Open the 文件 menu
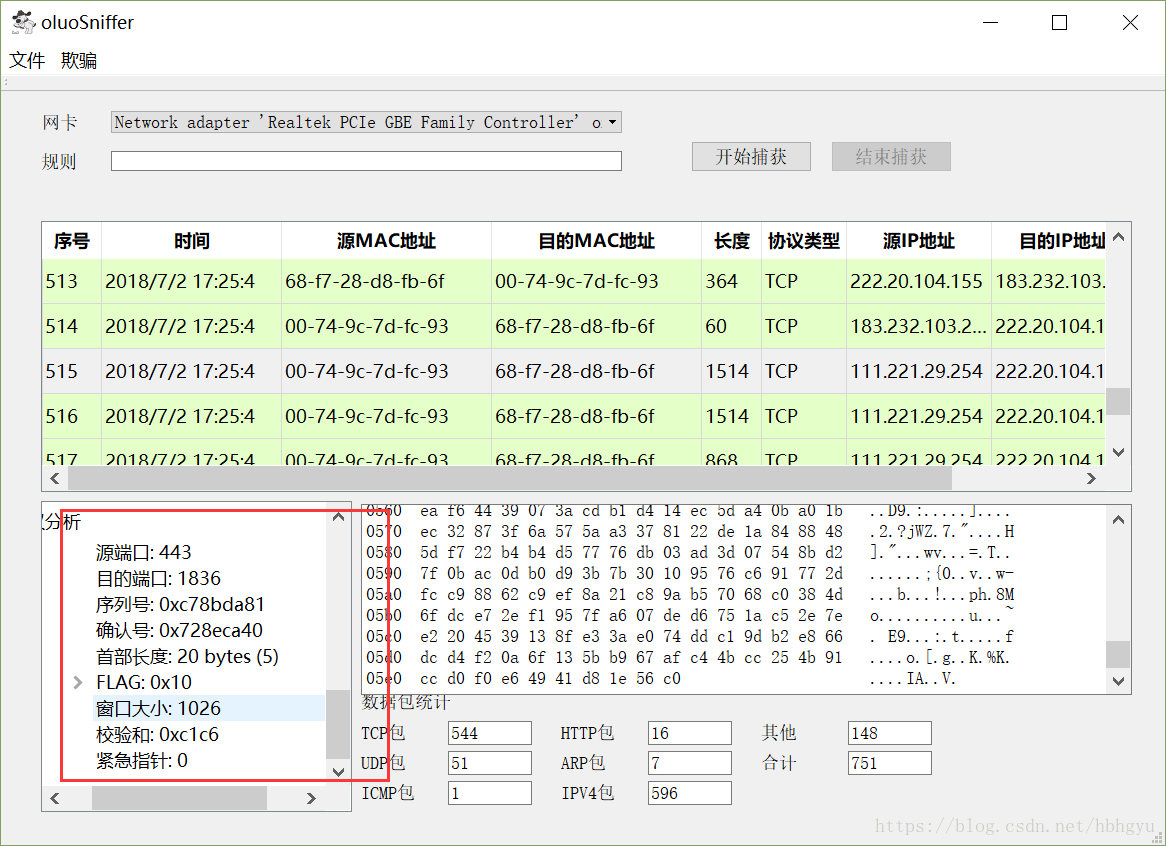The height and width of the screenshot is (846, 1166). [27, 60]
